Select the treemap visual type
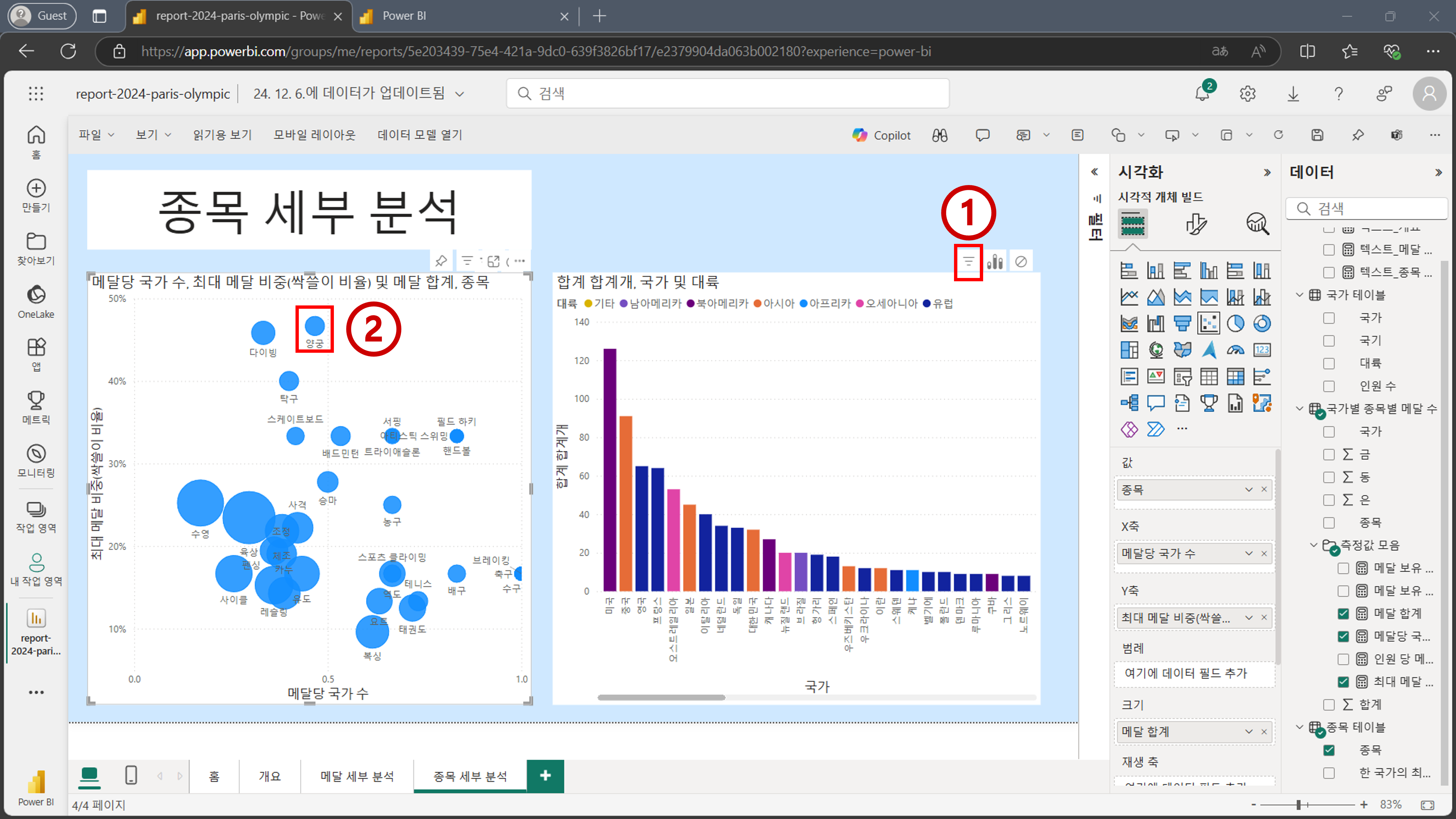The width and height of the screenshot is (1456, 819). click(x=1129, y=350)
